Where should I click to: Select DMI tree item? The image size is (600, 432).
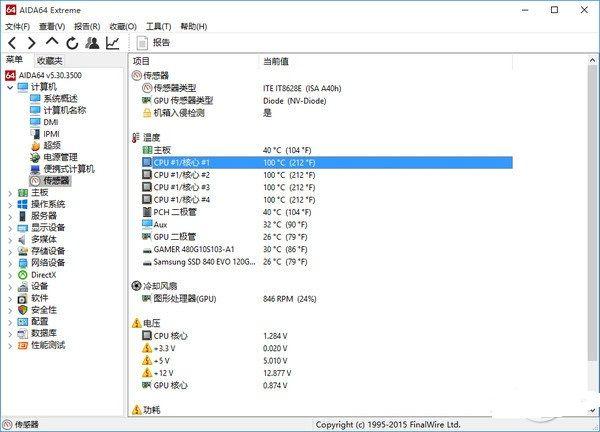coord(44,122)
